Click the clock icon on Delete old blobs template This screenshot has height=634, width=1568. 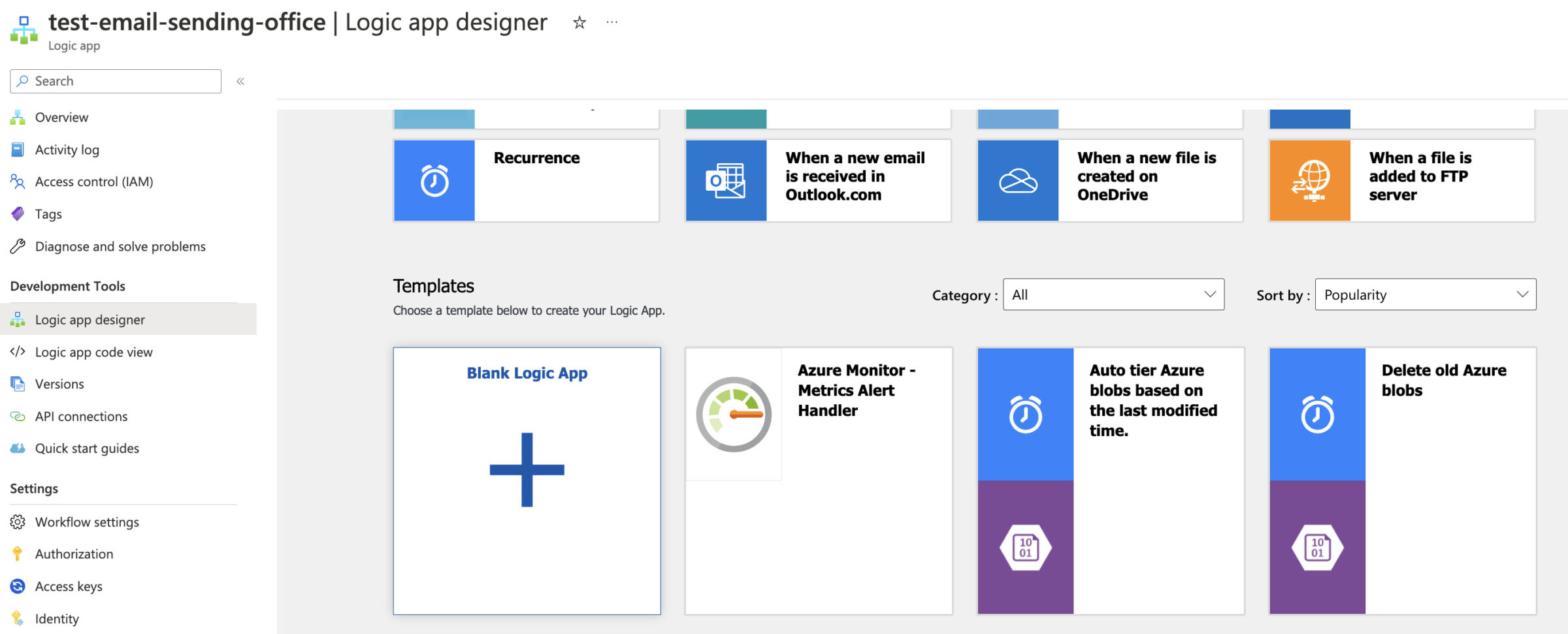point(1318,414)
